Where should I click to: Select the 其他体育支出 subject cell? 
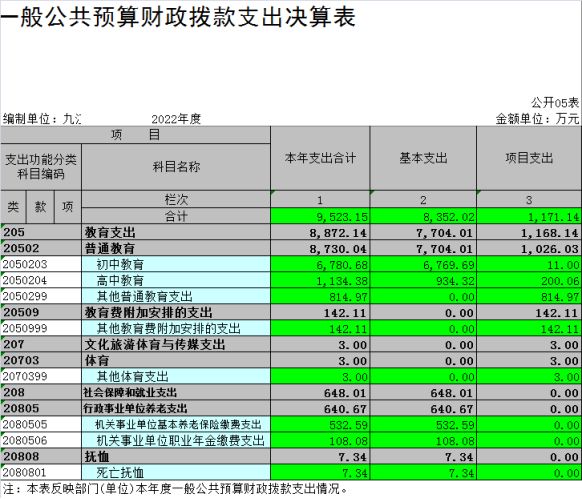tap(176, 376)
